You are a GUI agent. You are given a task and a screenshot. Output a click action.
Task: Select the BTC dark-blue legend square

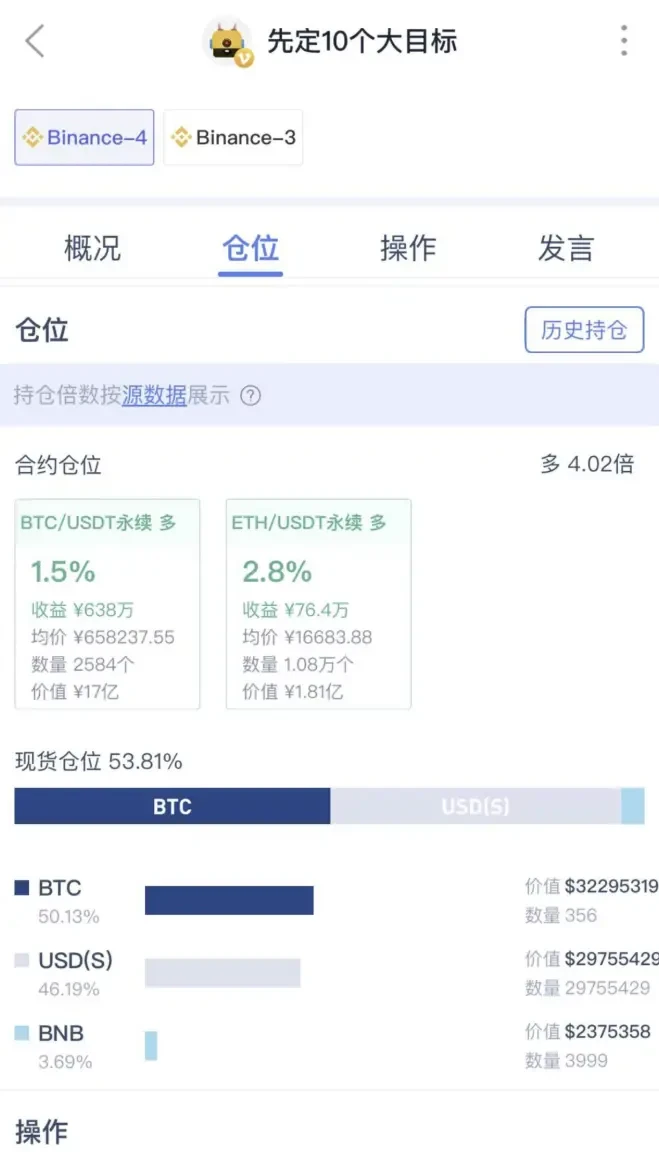click(x=25, y=887)
